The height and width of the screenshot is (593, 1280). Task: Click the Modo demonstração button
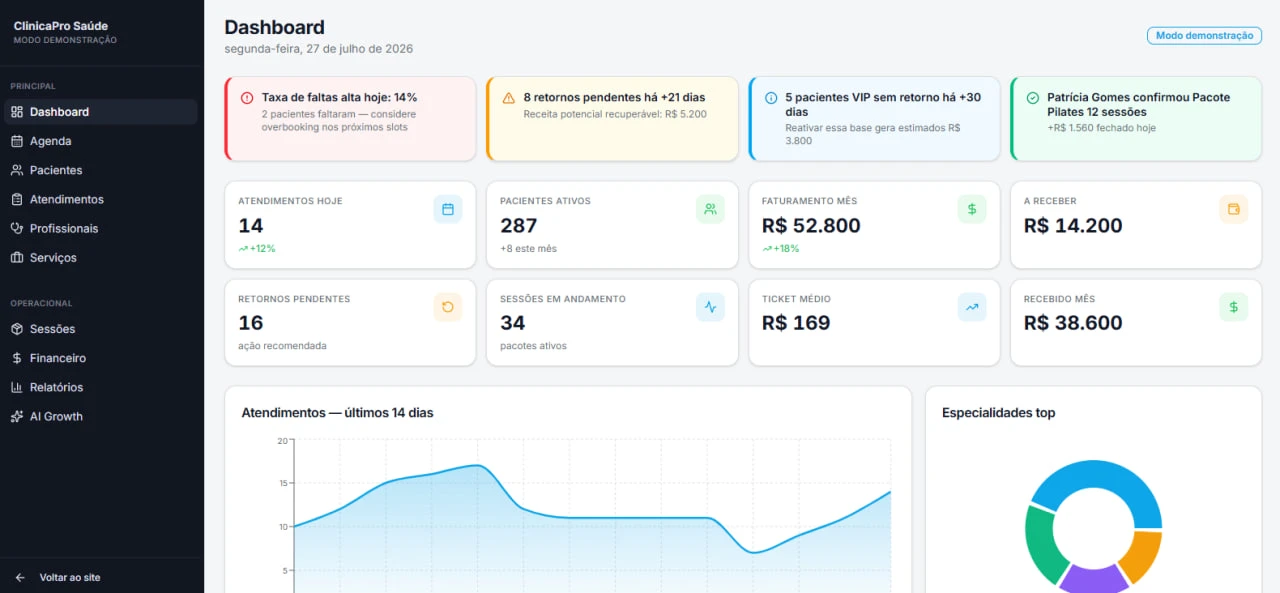pos(1204,36)
